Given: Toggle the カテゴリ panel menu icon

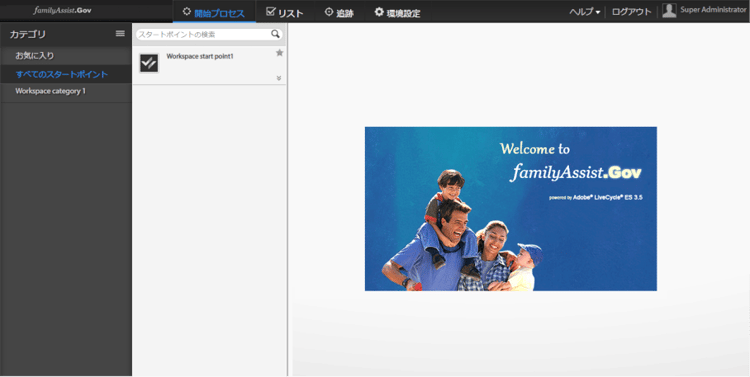Looking at the screenshot, I should 120,33.
